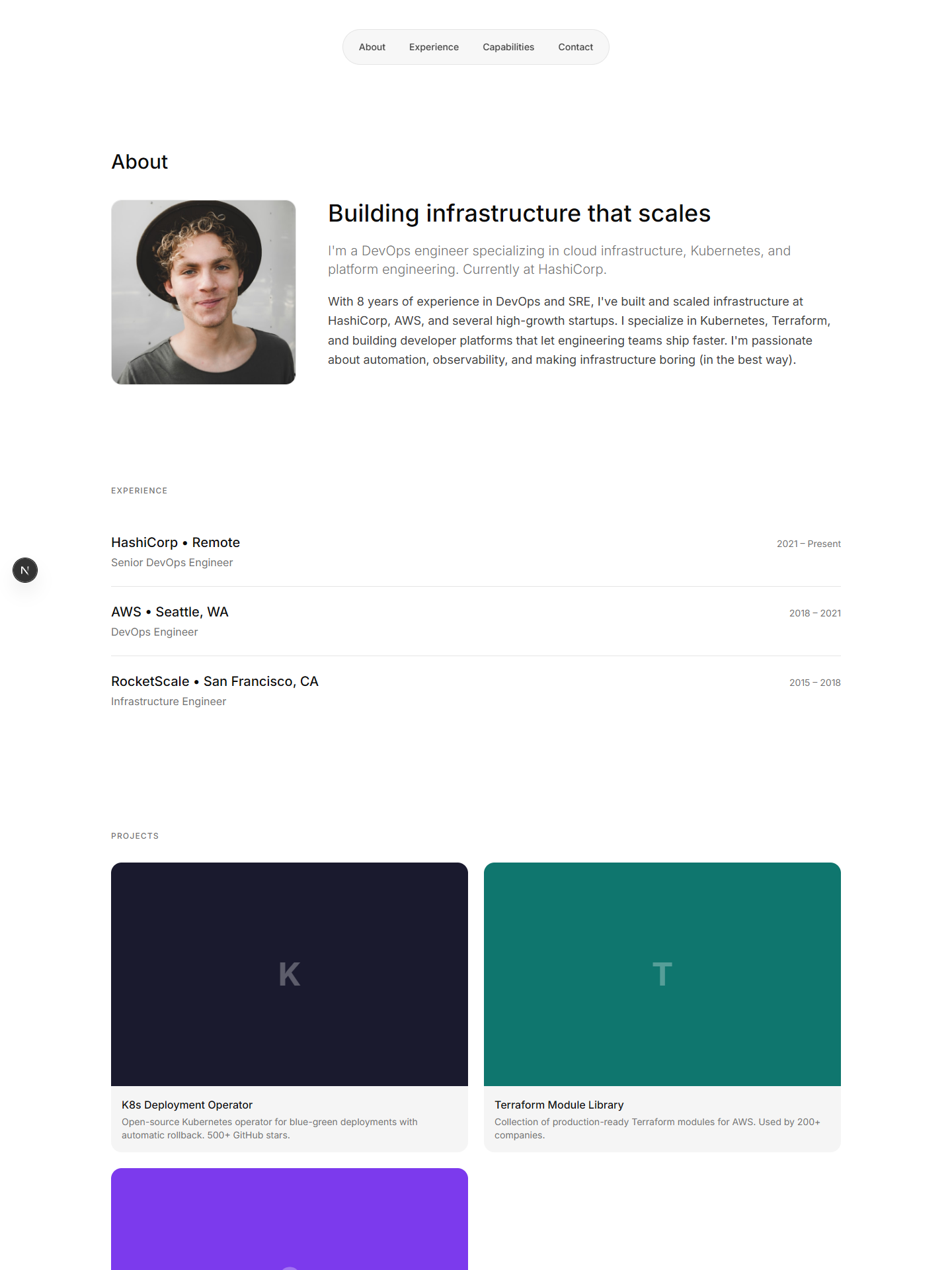Image resolution: width=952 pixels, height=1270 pixels.
Task: Click the EXPERIENCE section label
Action: click(x=139, y=491)
